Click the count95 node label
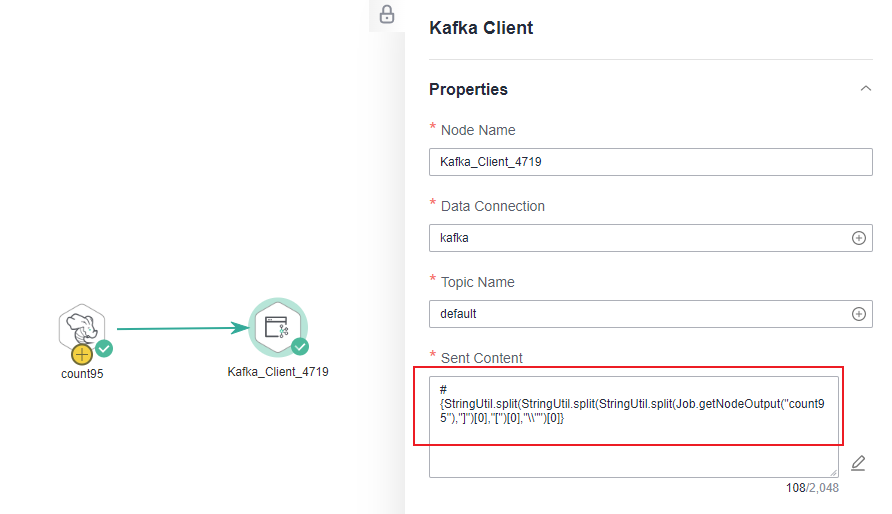The image size is (892, 514). point(82,374)
